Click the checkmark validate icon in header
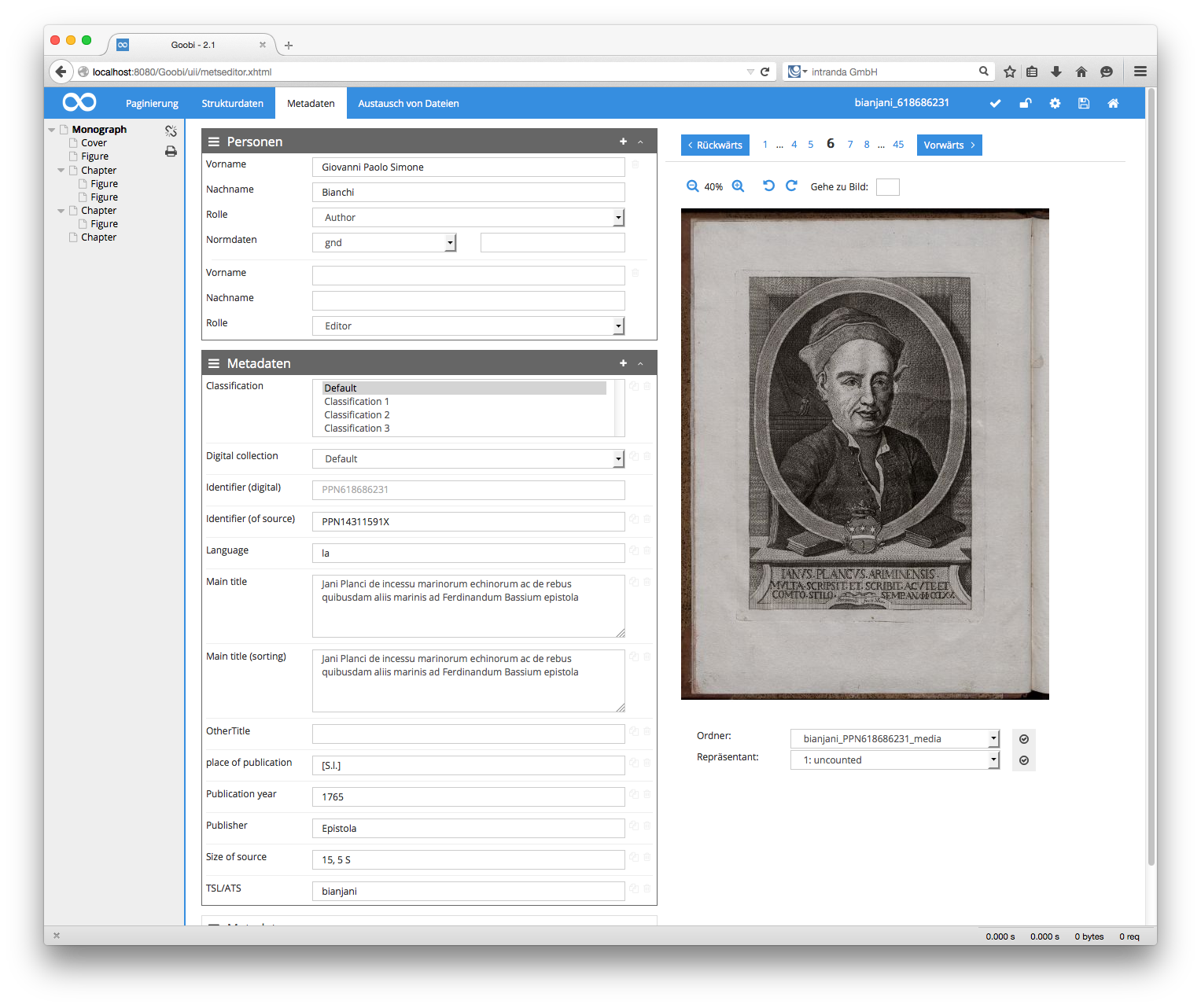The image size is (1201, 1008). tap(995, 103)
